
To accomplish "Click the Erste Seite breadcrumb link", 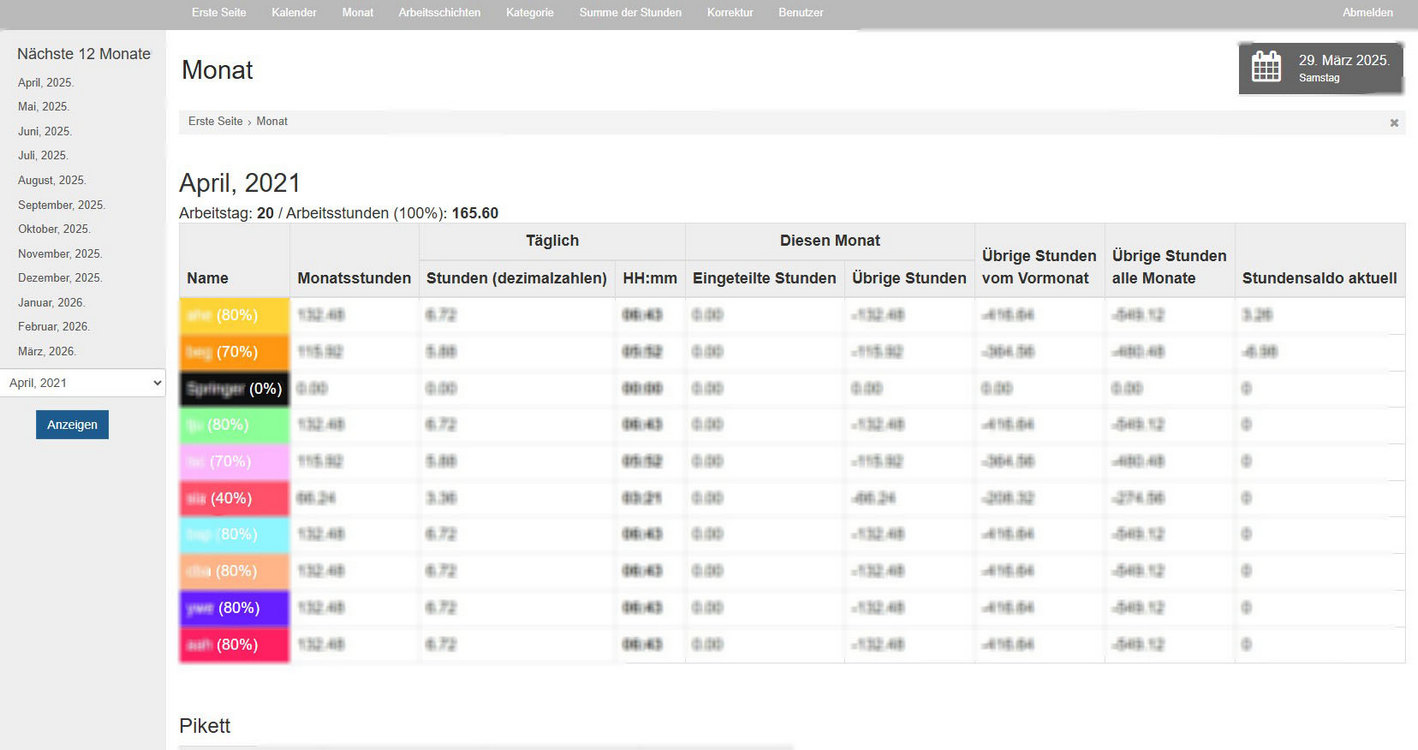I will point(215,121).
